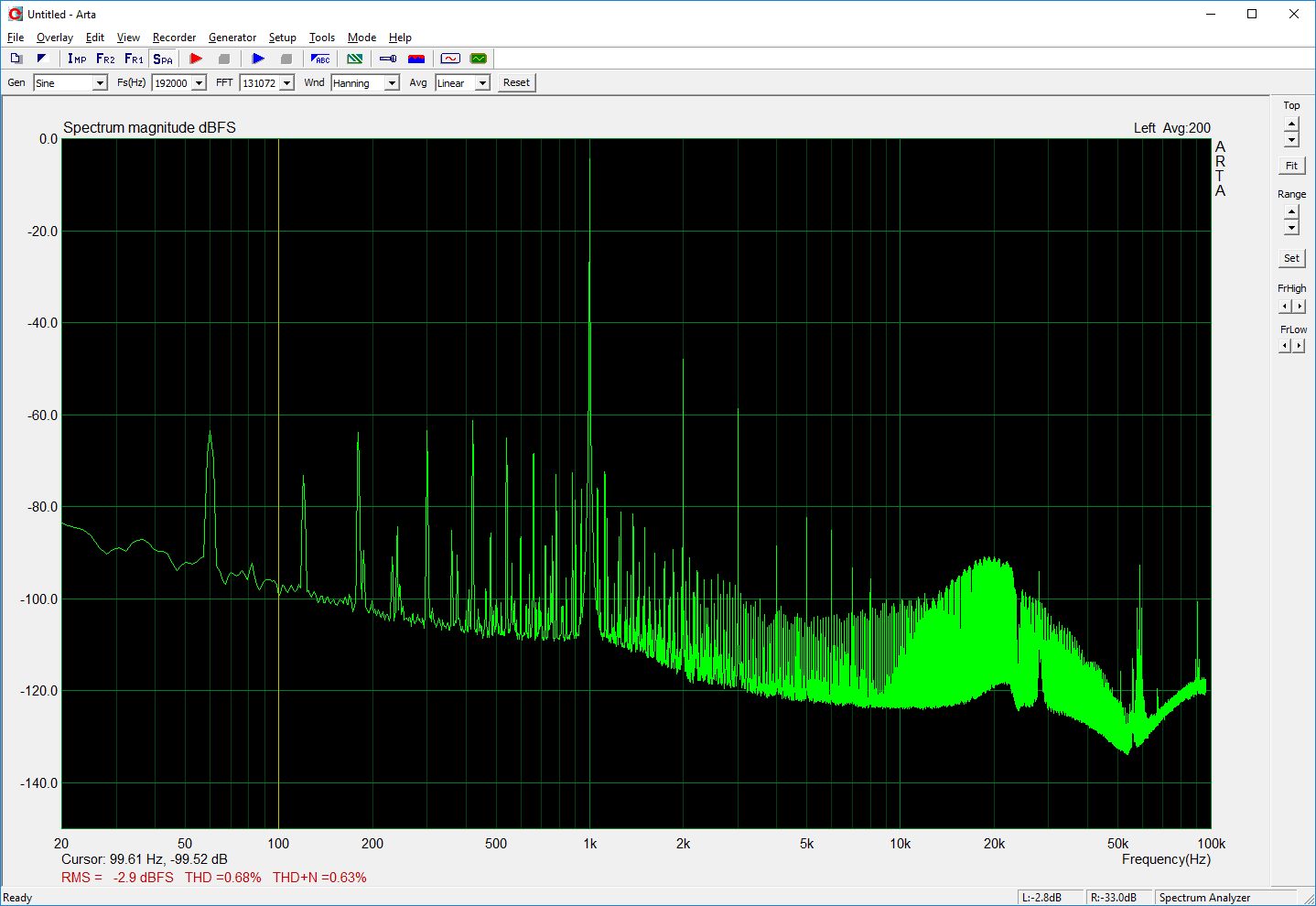
Task: Click the THD =0.68% readout
Action: [x=222, y=878]
